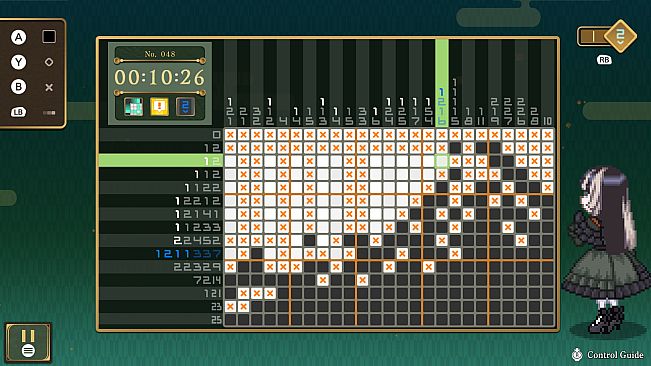
Task: Select the X cross-out mark tool icon
Action: click(x=49, y=87)
